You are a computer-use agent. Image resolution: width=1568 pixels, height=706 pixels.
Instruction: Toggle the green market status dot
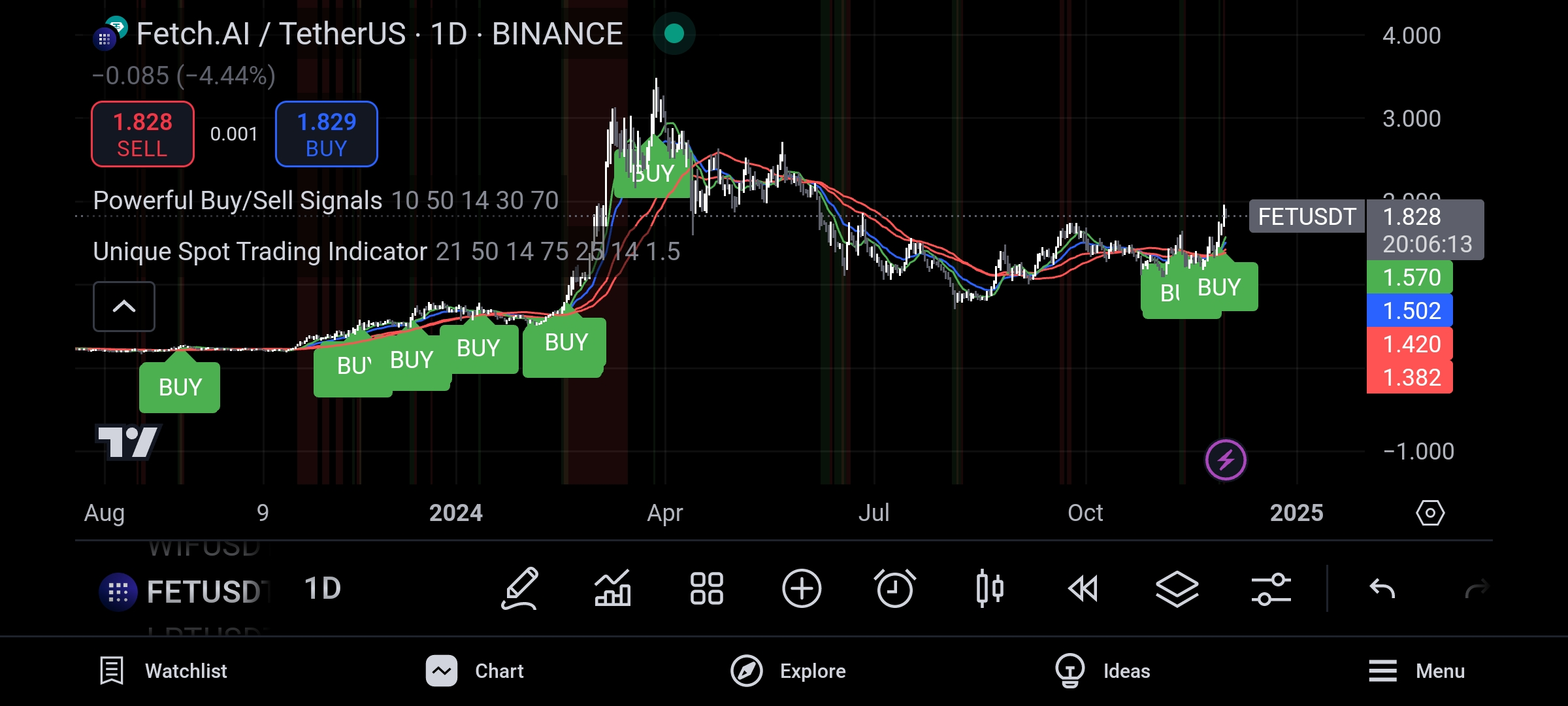[674, 33]
